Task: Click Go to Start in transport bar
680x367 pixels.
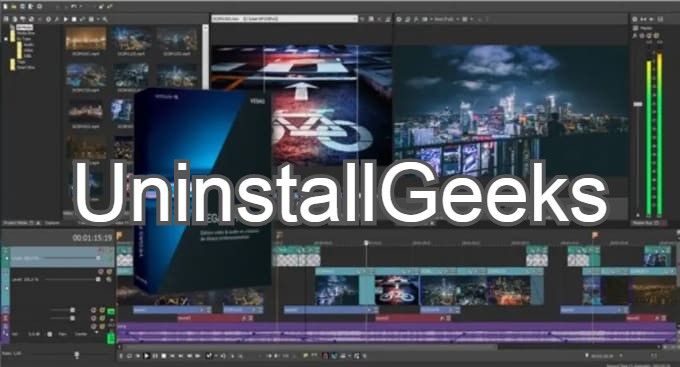Action: [x=172, y=356]
